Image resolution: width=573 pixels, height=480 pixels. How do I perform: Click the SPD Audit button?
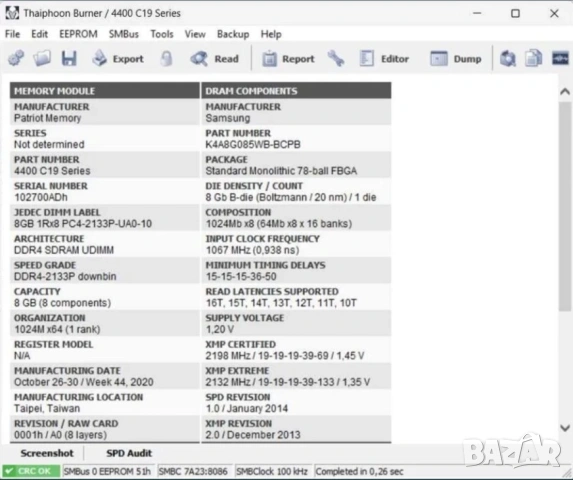click(x=129, y=453)
